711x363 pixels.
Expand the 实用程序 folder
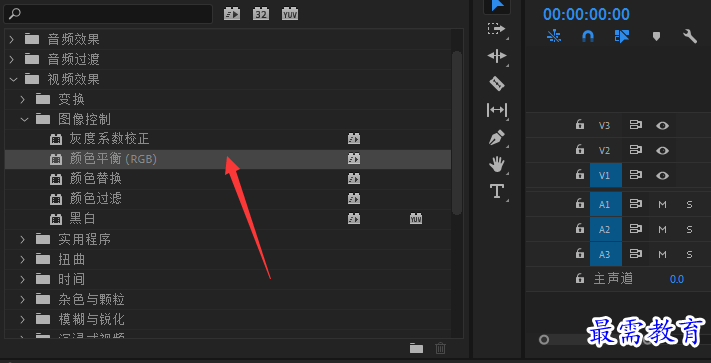pos(23,239)
